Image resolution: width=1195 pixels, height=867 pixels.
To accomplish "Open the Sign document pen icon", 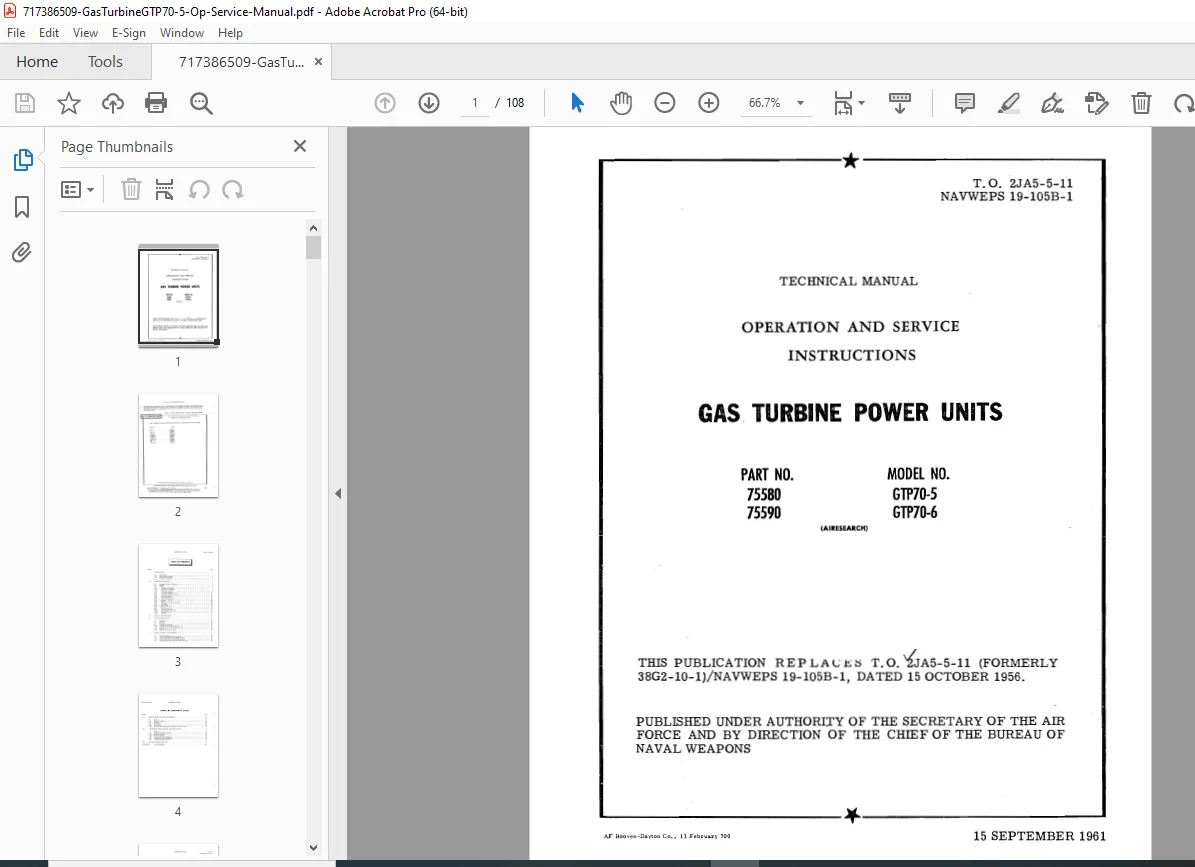I will tap(1052, 103).
